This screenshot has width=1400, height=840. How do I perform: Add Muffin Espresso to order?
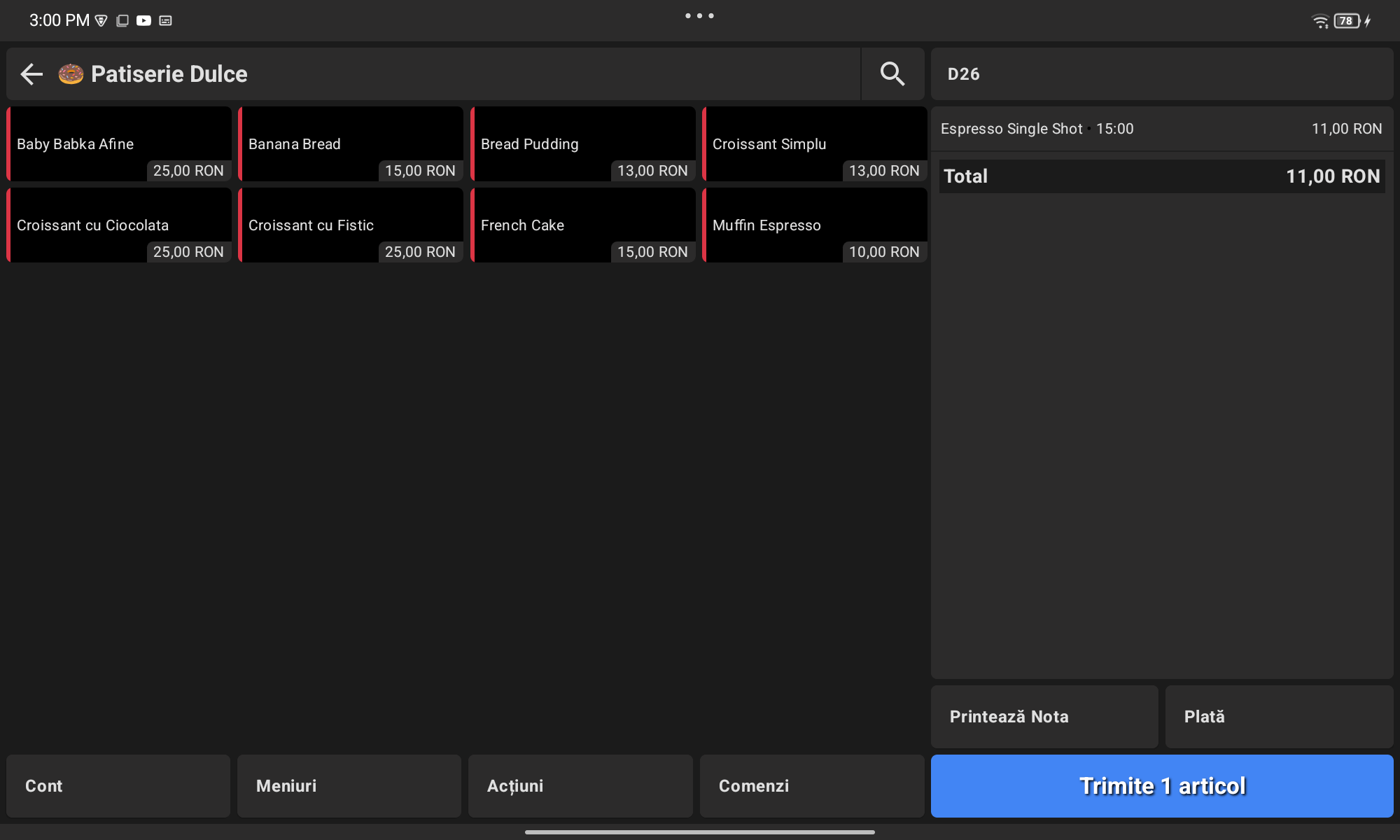pos(815,225)
